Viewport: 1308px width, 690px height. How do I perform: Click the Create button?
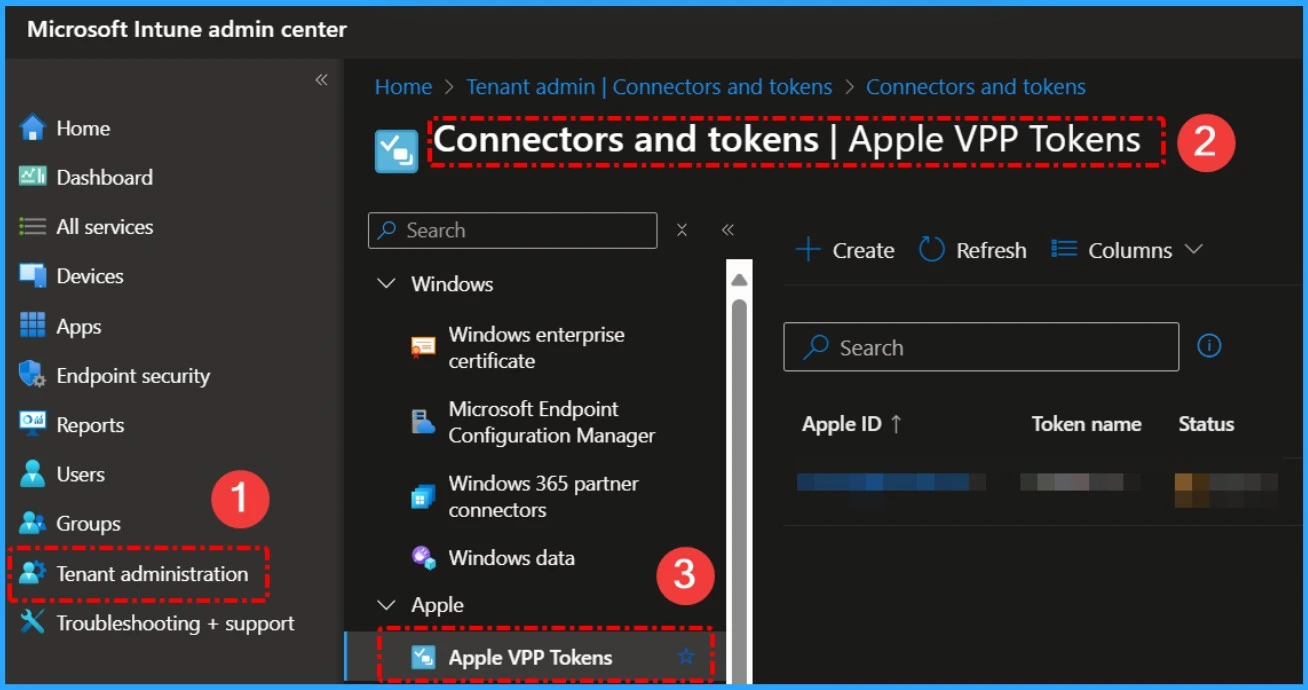tap(845, 250)
